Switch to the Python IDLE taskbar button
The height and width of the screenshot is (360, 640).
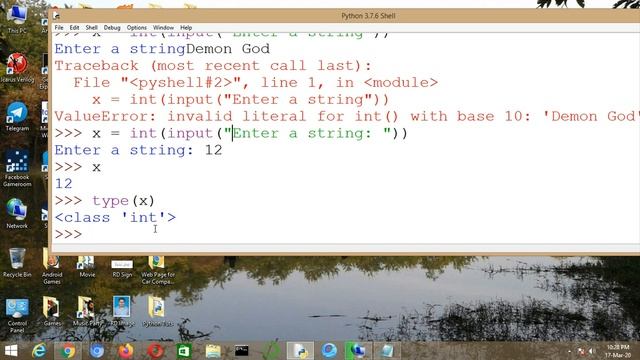pos(300,351)
